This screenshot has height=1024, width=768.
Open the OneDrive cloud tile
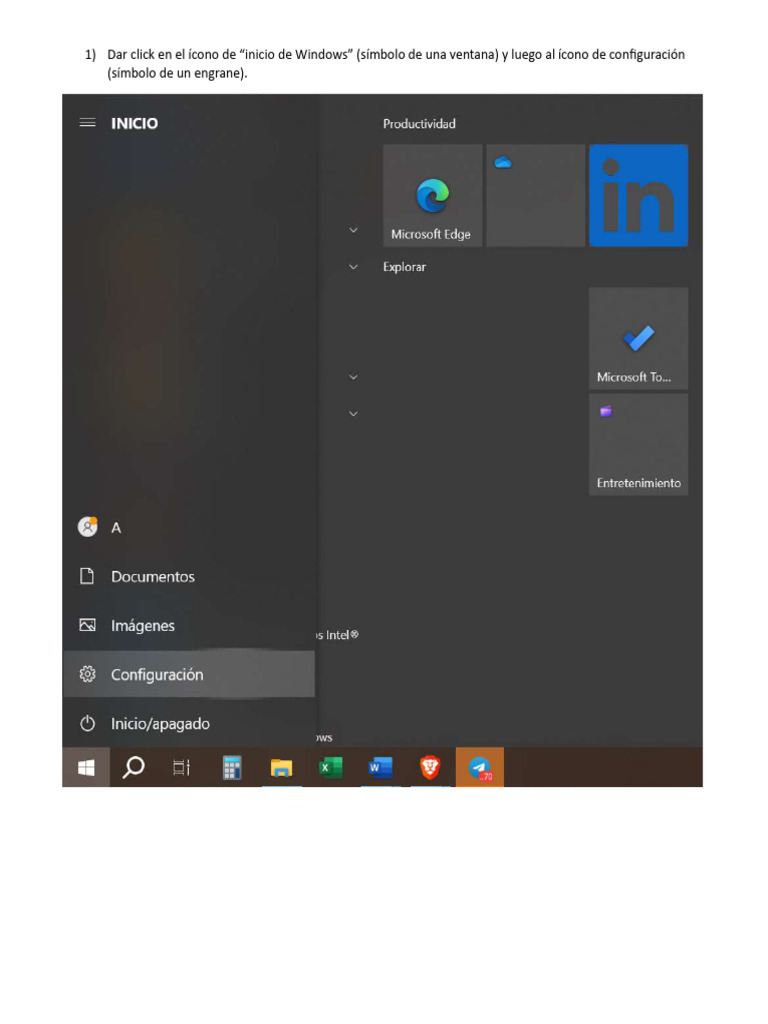point(536,195)
